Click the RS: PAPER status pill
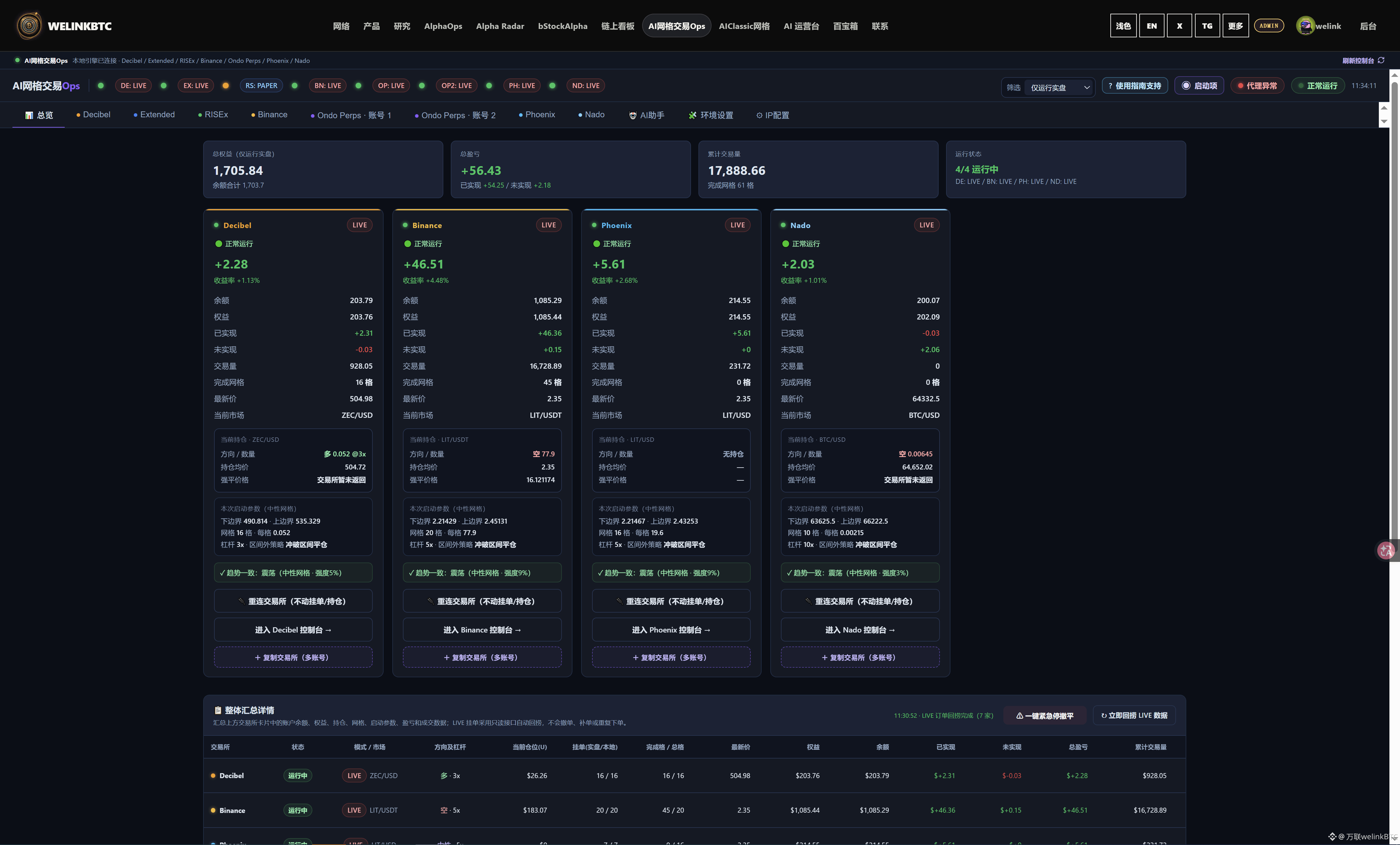Viewport: 1400px width, 845px height. [x=261, y=86]
